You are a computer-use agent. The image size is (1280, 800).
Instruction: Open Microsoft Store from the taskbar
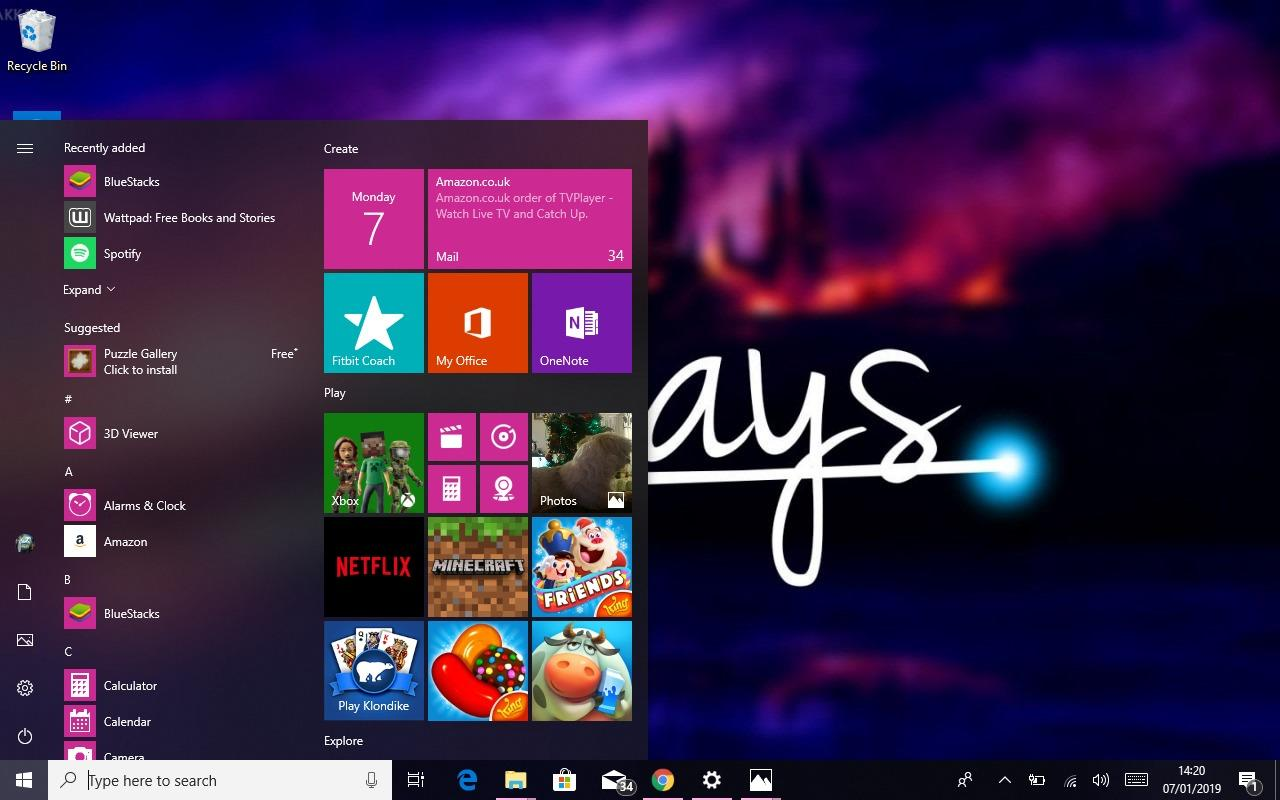coord(564,780)
